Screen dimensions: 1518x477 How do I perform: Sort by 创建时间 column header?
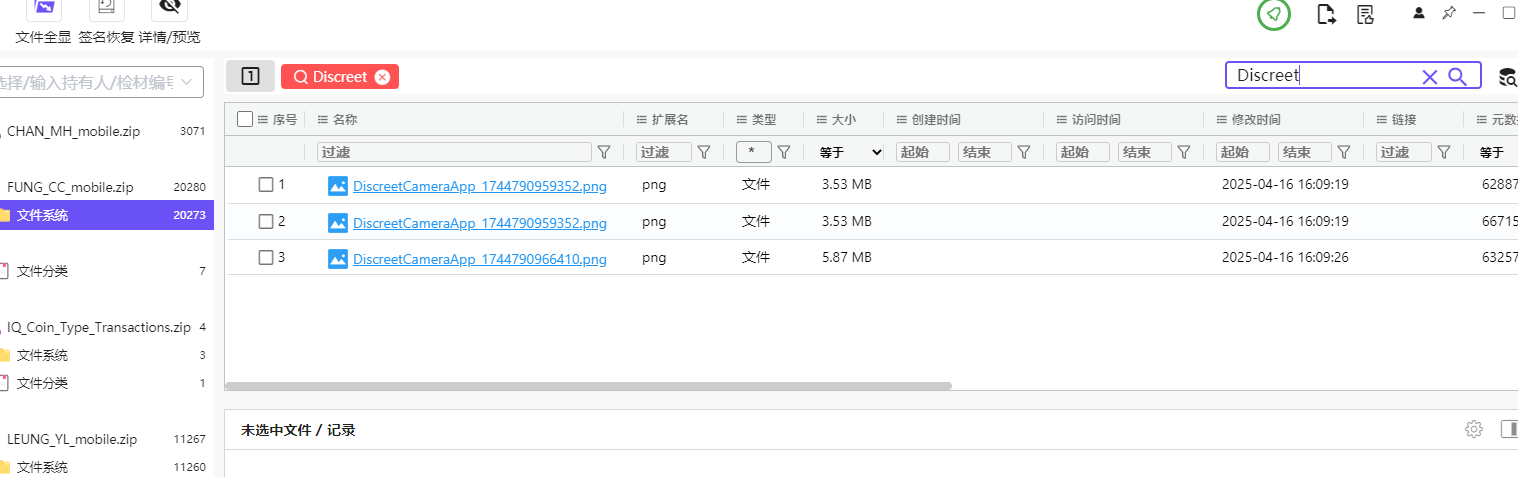936,119
